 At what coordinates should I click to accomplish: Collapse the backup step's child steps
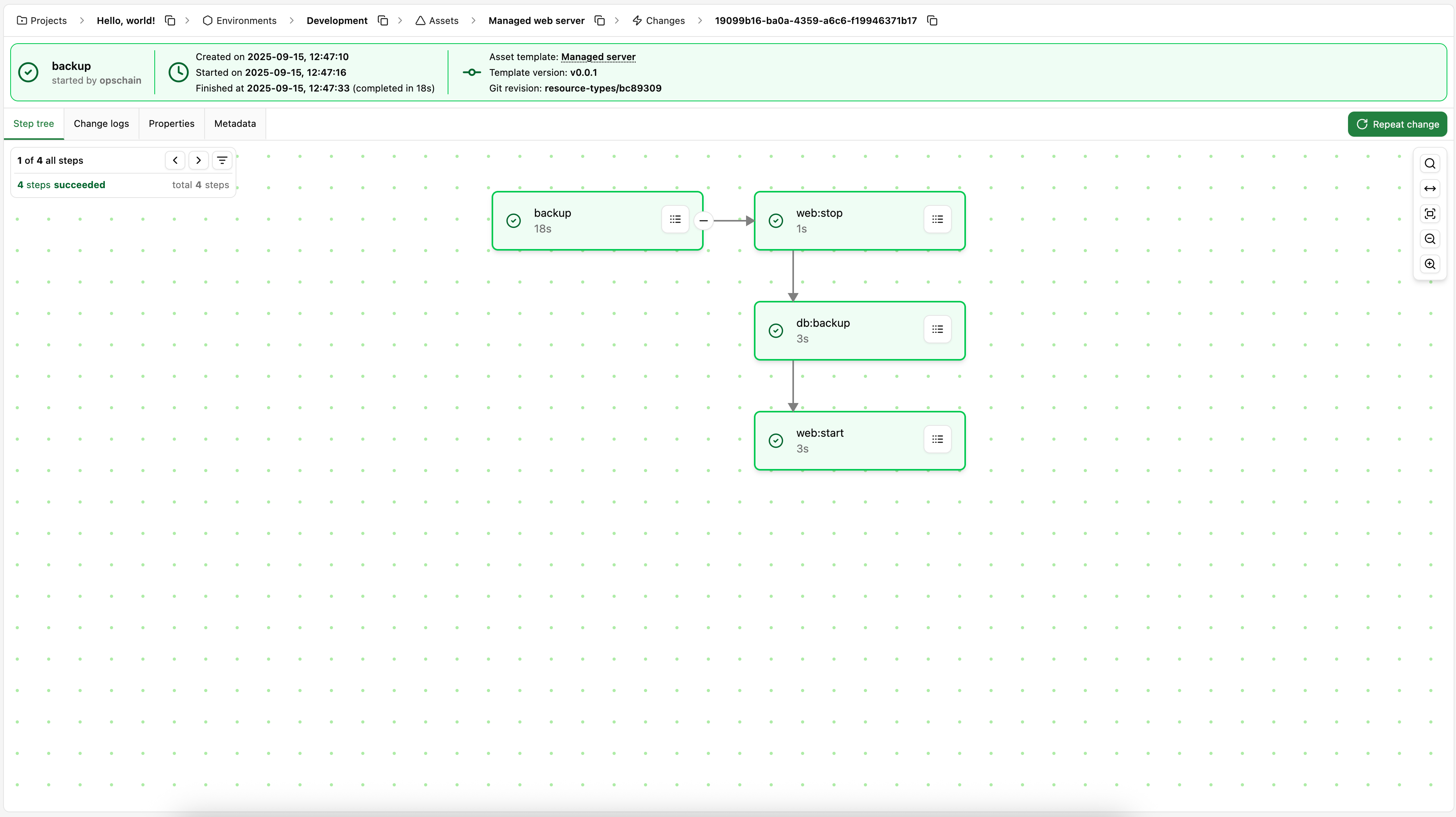(x=704, y=220)
